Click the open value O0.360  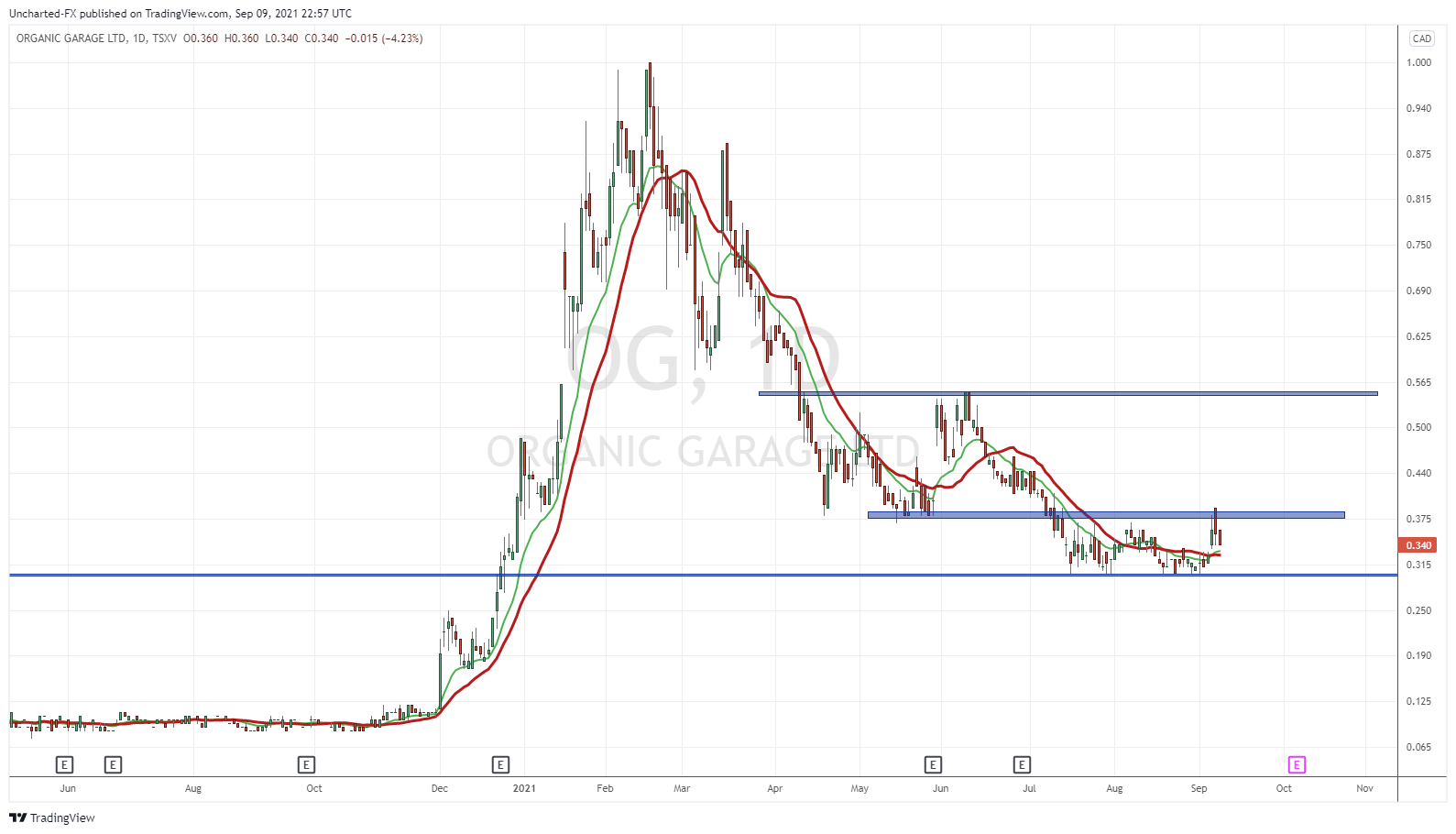tap(201, 38)
